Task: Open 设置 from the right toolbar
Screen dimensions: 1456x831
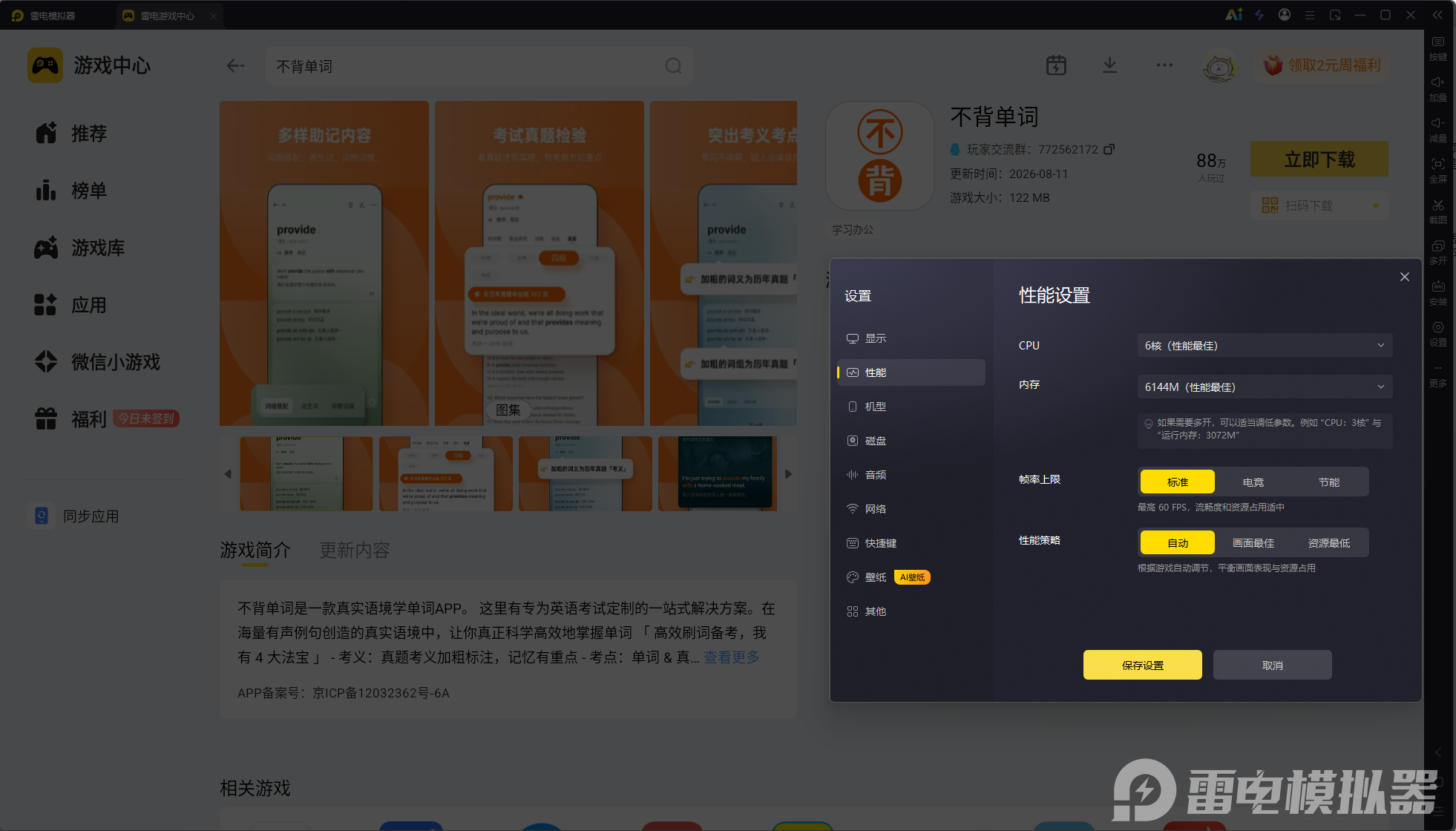Action: coord(1438,334)
